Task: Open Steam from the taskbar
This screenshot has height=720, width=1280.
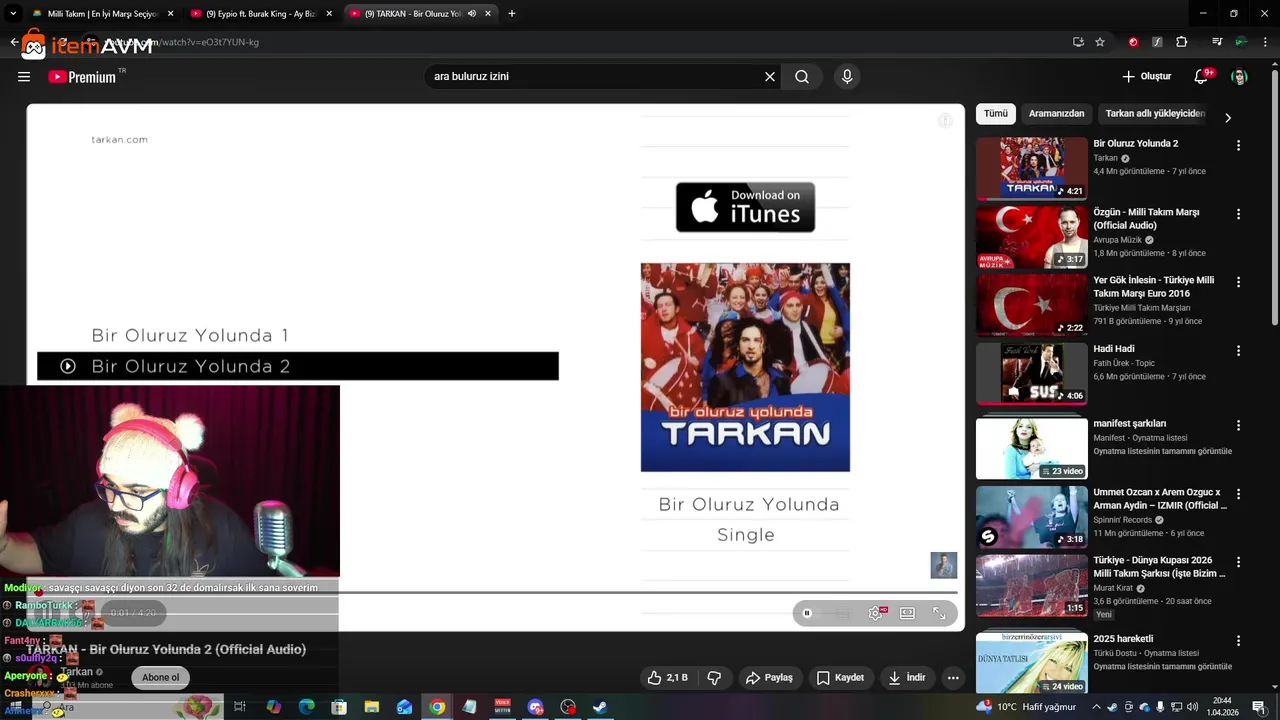Action: [600, 707]
